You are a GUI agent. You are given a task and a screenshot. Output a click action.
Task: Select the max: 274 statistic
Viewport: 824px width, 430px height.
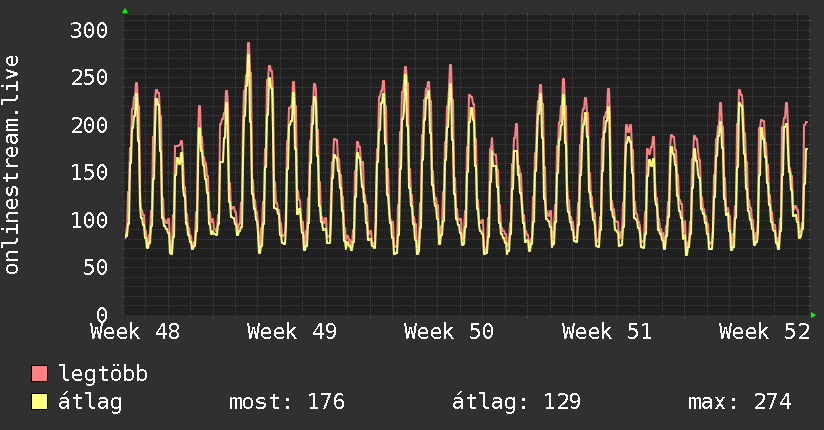pyautogui.click(x=740, y=402)
